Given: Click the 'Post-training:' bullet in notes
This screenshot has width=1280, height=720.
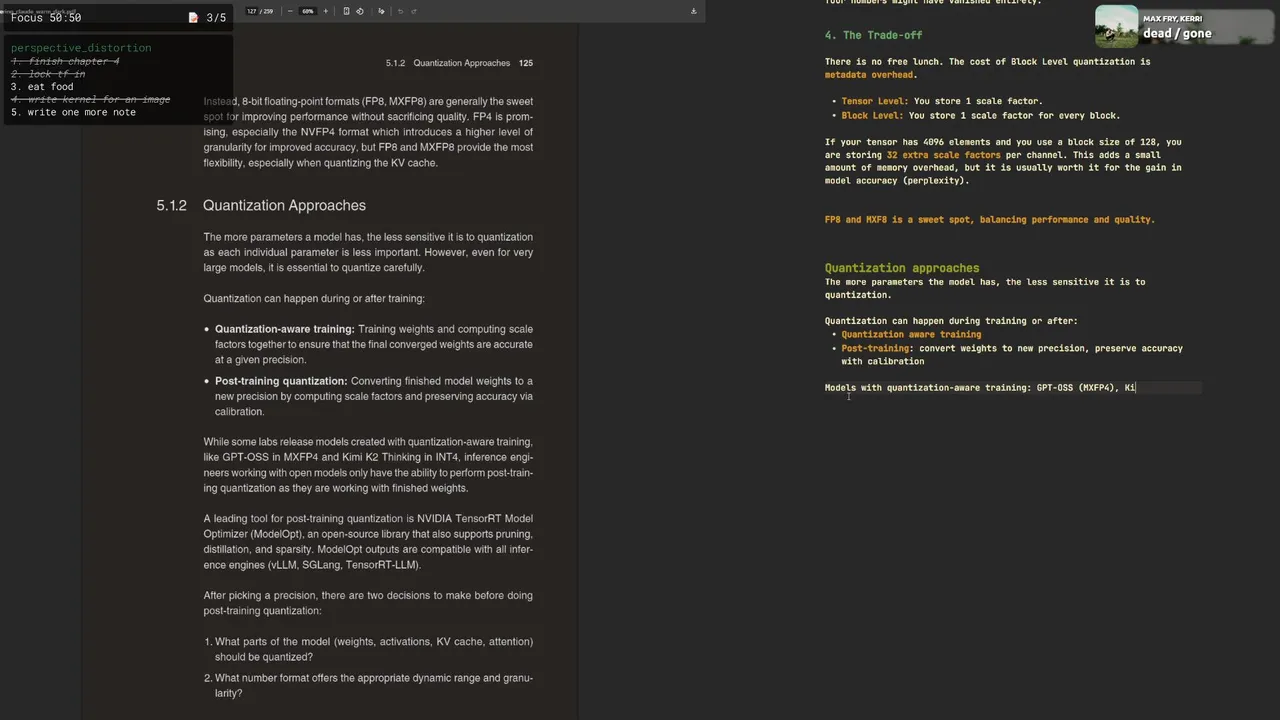Looking at the screenshot, I should click(x=877, y=348).
